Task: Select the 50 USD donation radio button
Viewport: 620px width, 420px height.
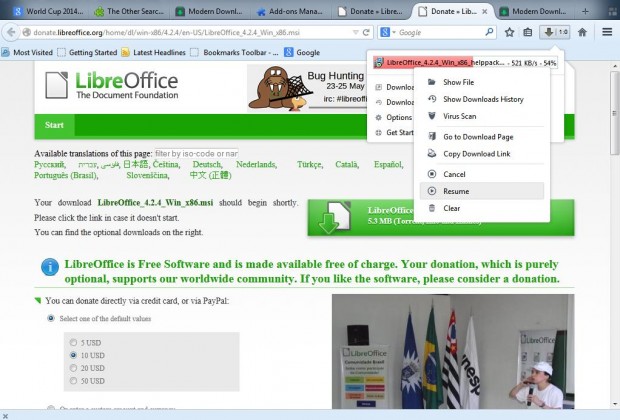Action: tap(73, 381)
